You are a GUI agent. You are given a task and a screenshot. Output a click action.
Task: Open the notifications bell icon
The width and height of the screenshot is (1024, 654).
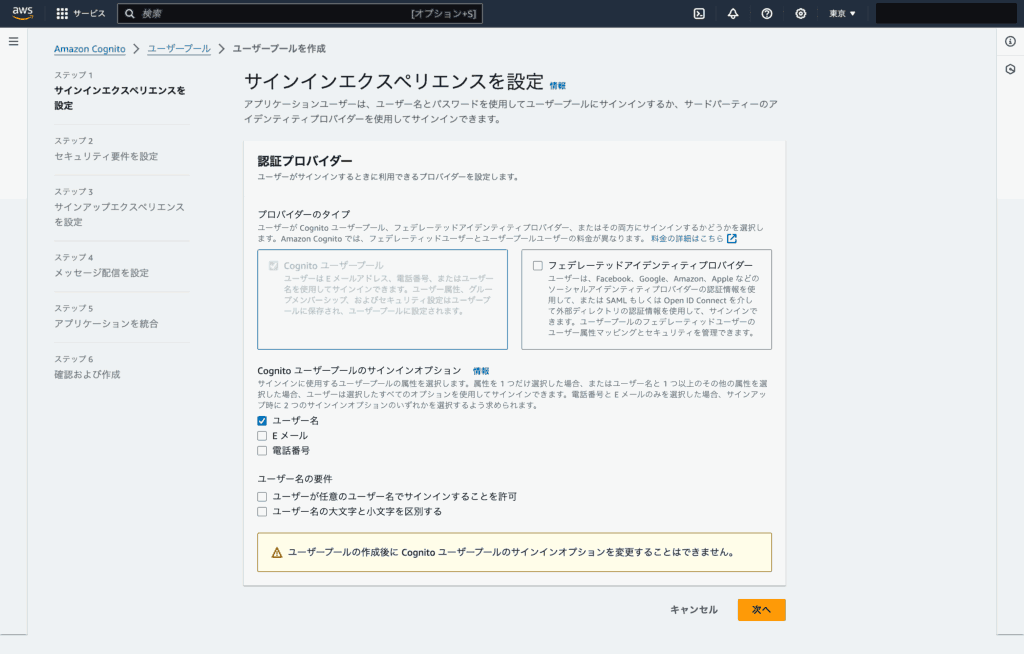(733, 14)
